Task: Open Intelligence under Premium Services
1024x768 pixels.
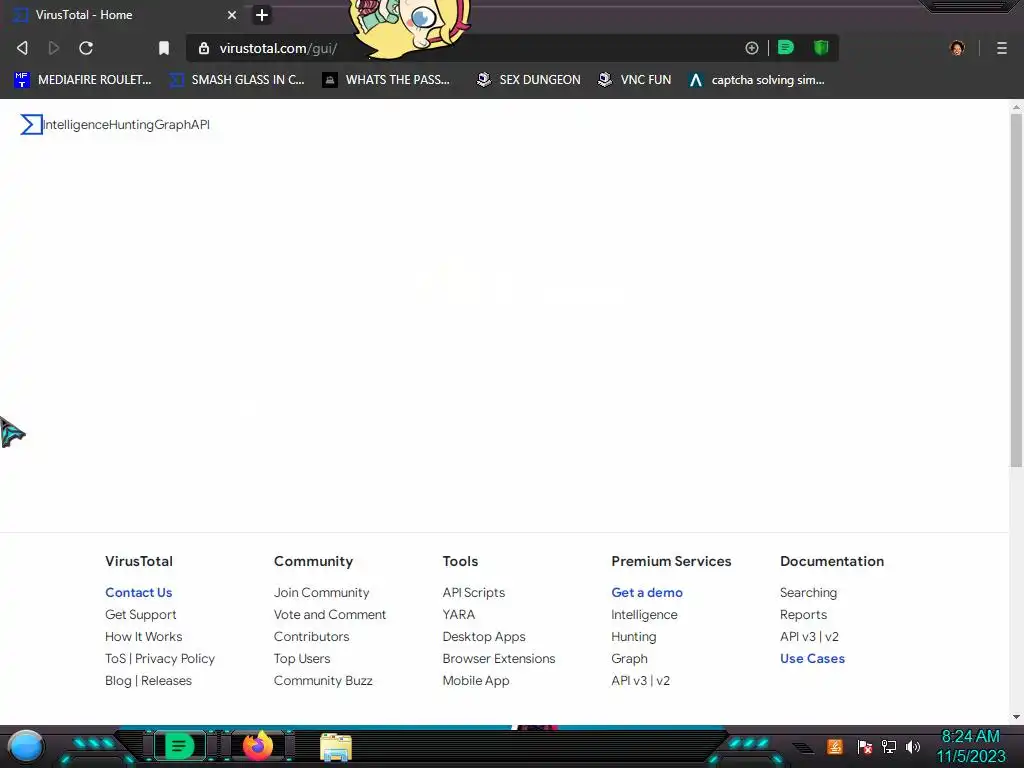Action: (x=644, y=615)
